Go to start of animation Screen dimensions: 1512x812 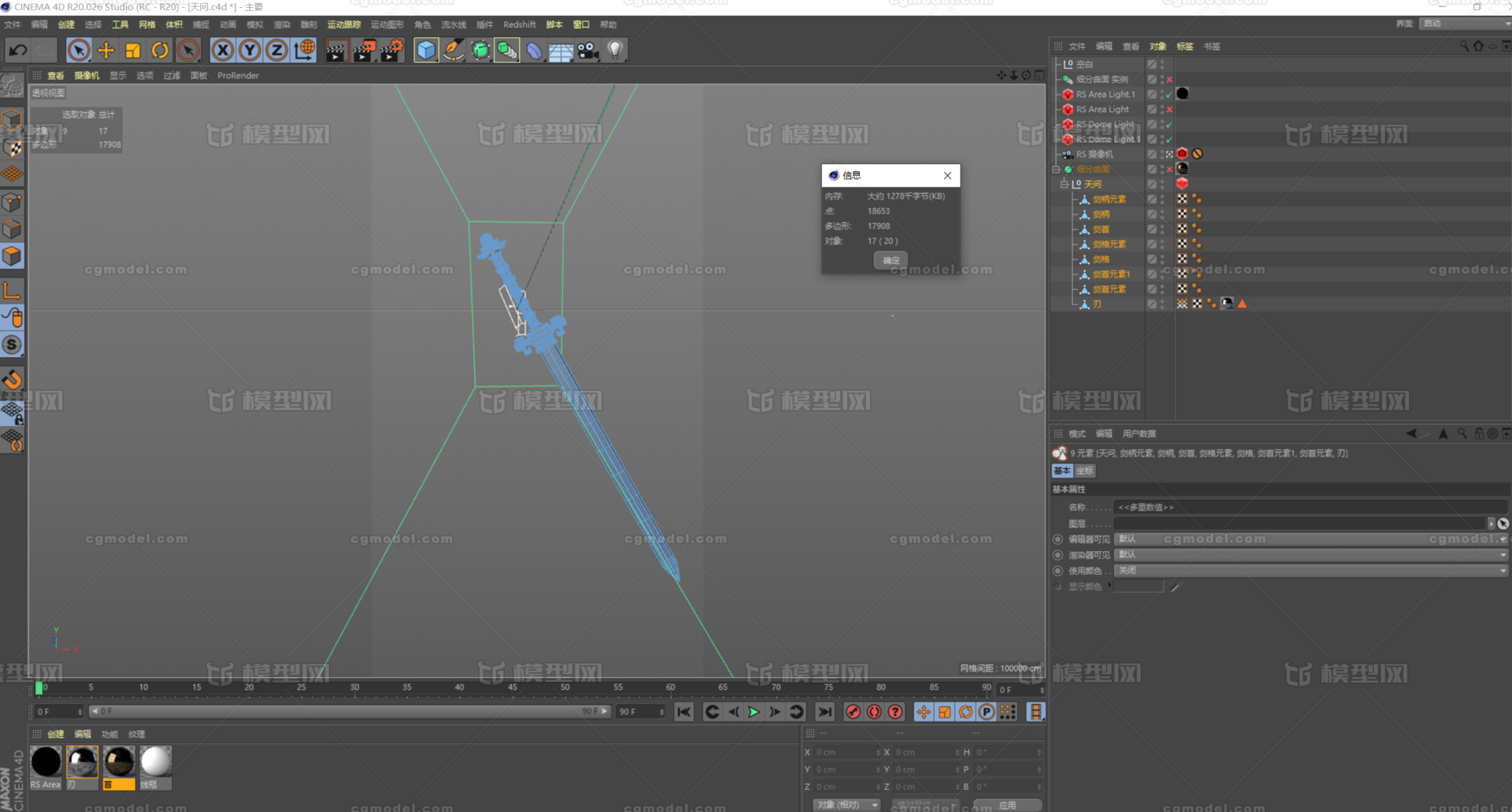point(684,712)
